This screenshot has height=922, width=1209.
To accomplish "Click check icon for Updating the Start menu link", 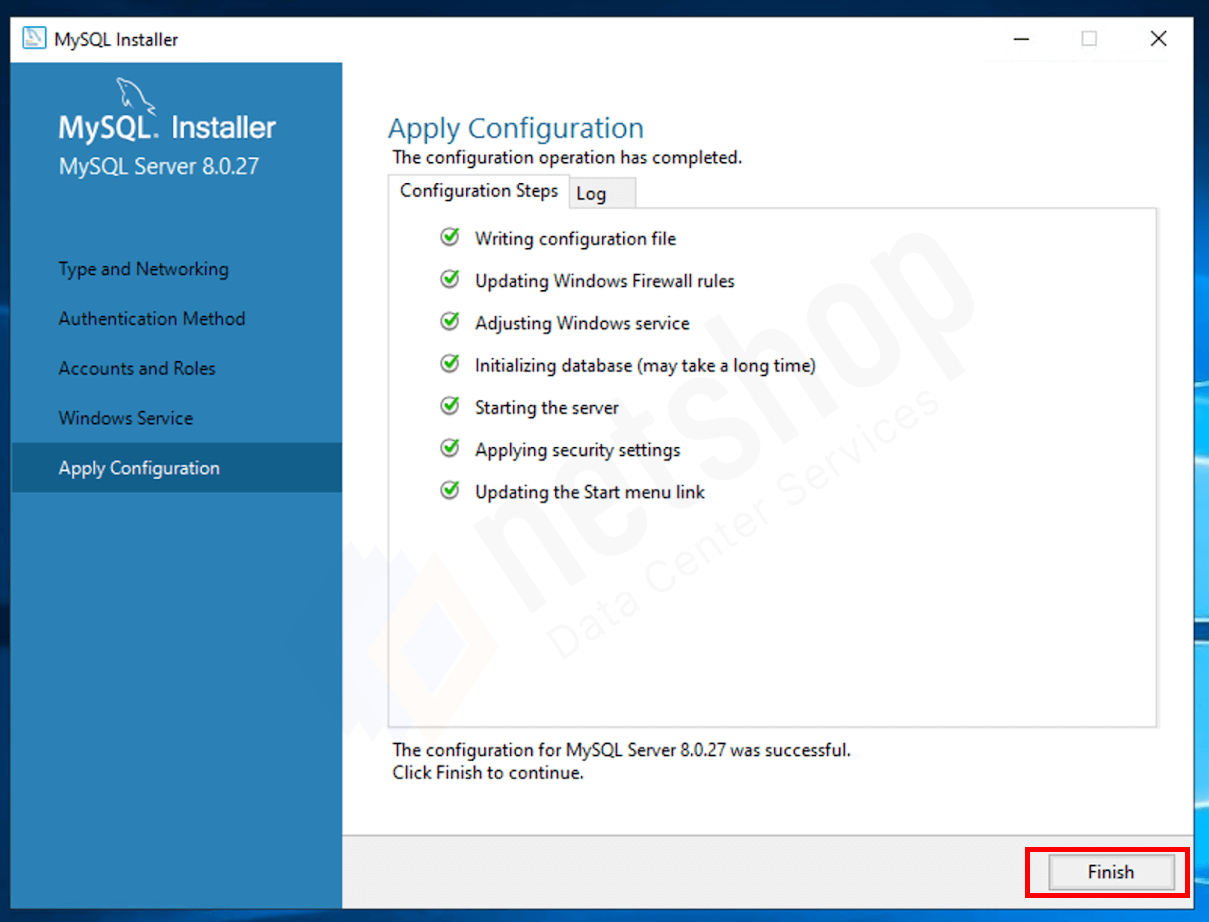I will click(450, 491).
